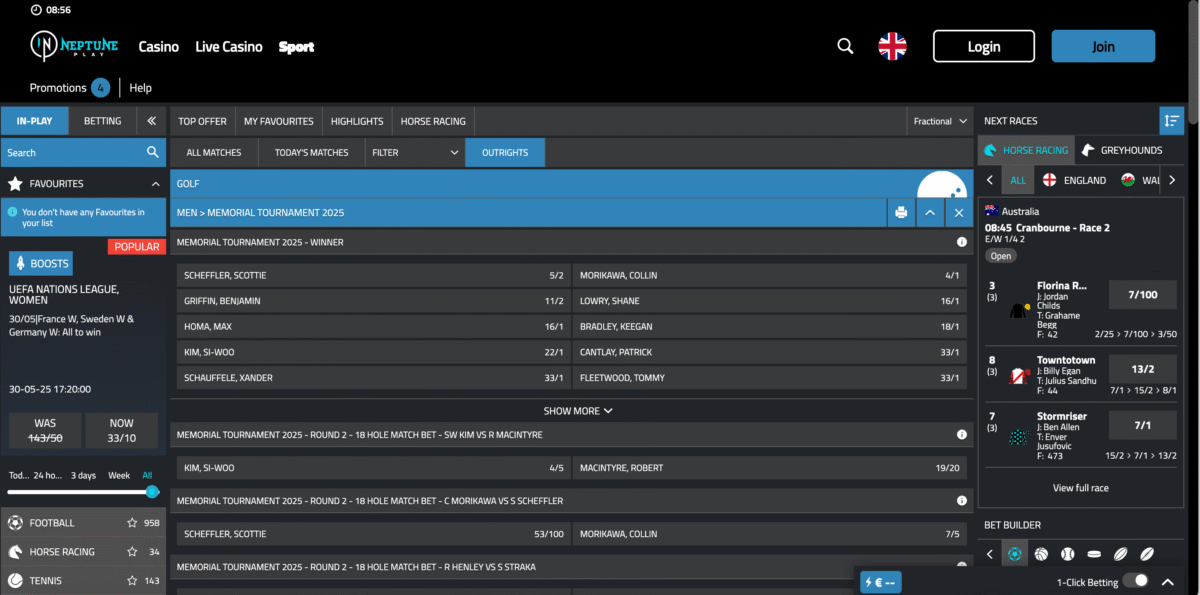The height and width of the screenshot is (595, 1200).
Task: Favourite Football using its star
Action: 132,523
